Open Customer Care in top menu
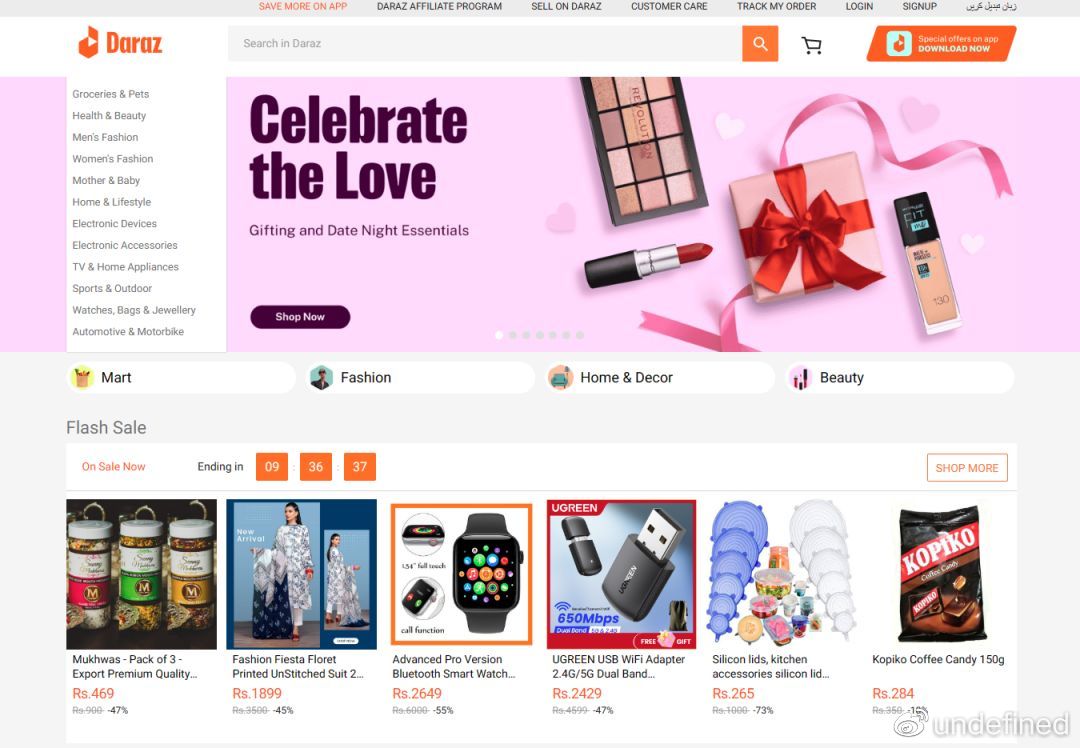The height and width of the screenshot is (748, 1080). [x=669, y=7]
